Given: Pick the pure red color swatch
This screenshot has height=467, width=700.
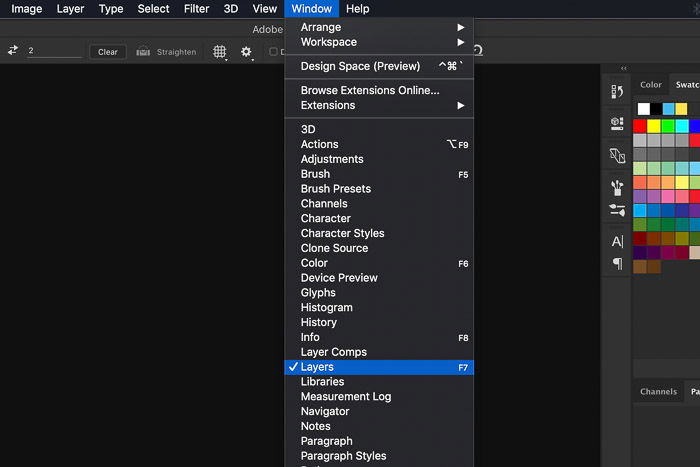Looking at the screenshot, I should [x=640, y=126].
